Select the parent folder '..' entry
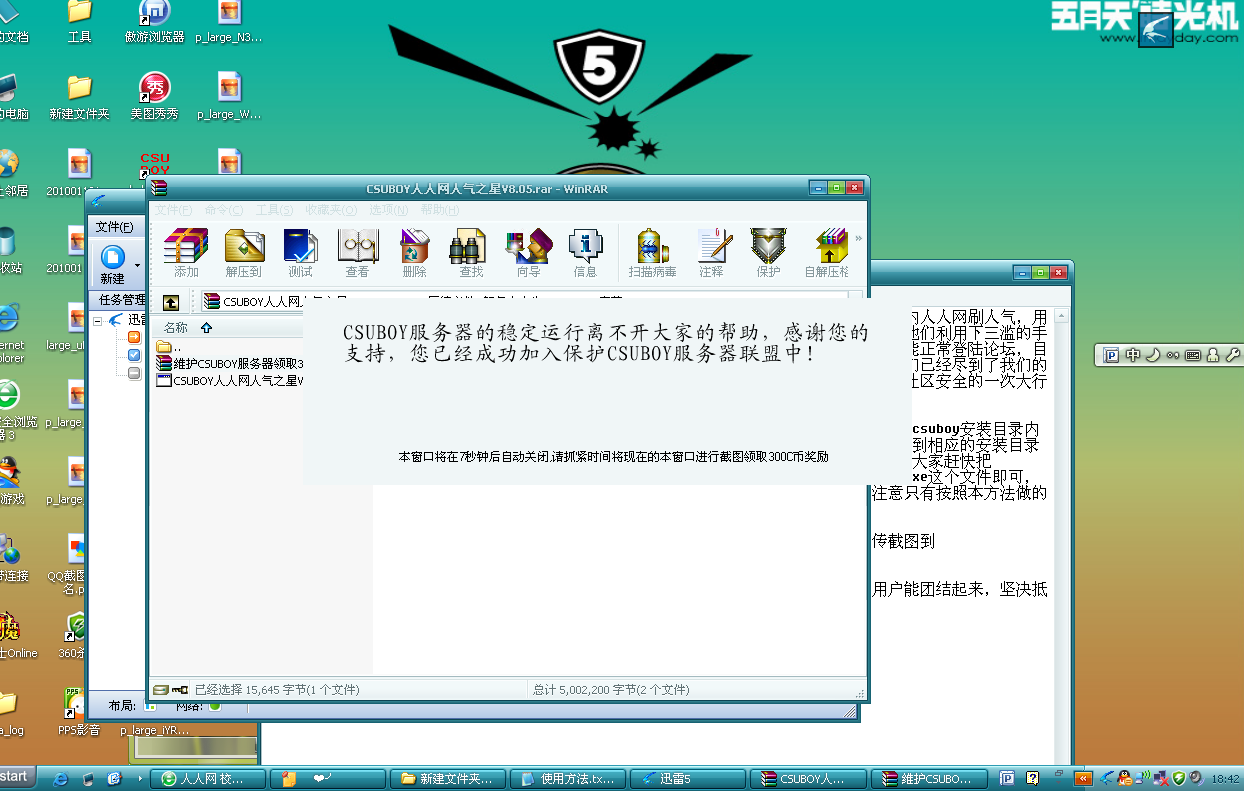1244x791 pixels. (x=169, y=346)
